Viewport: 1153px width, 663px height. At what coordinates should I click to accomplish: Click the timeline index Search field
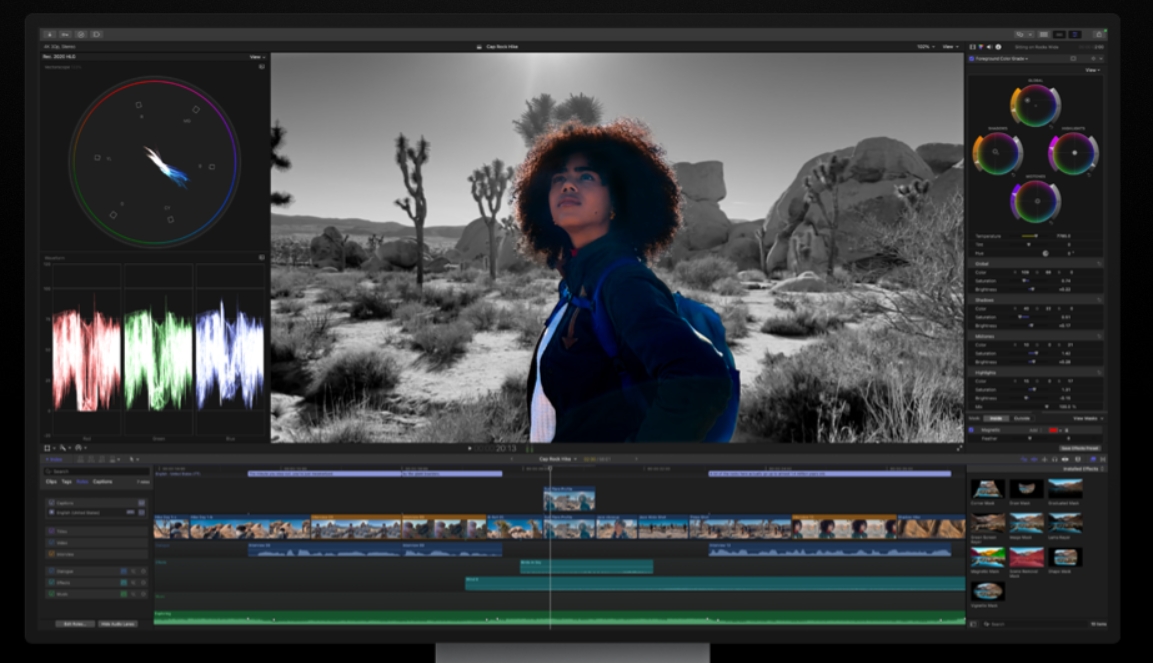click(x=97, y=471)
